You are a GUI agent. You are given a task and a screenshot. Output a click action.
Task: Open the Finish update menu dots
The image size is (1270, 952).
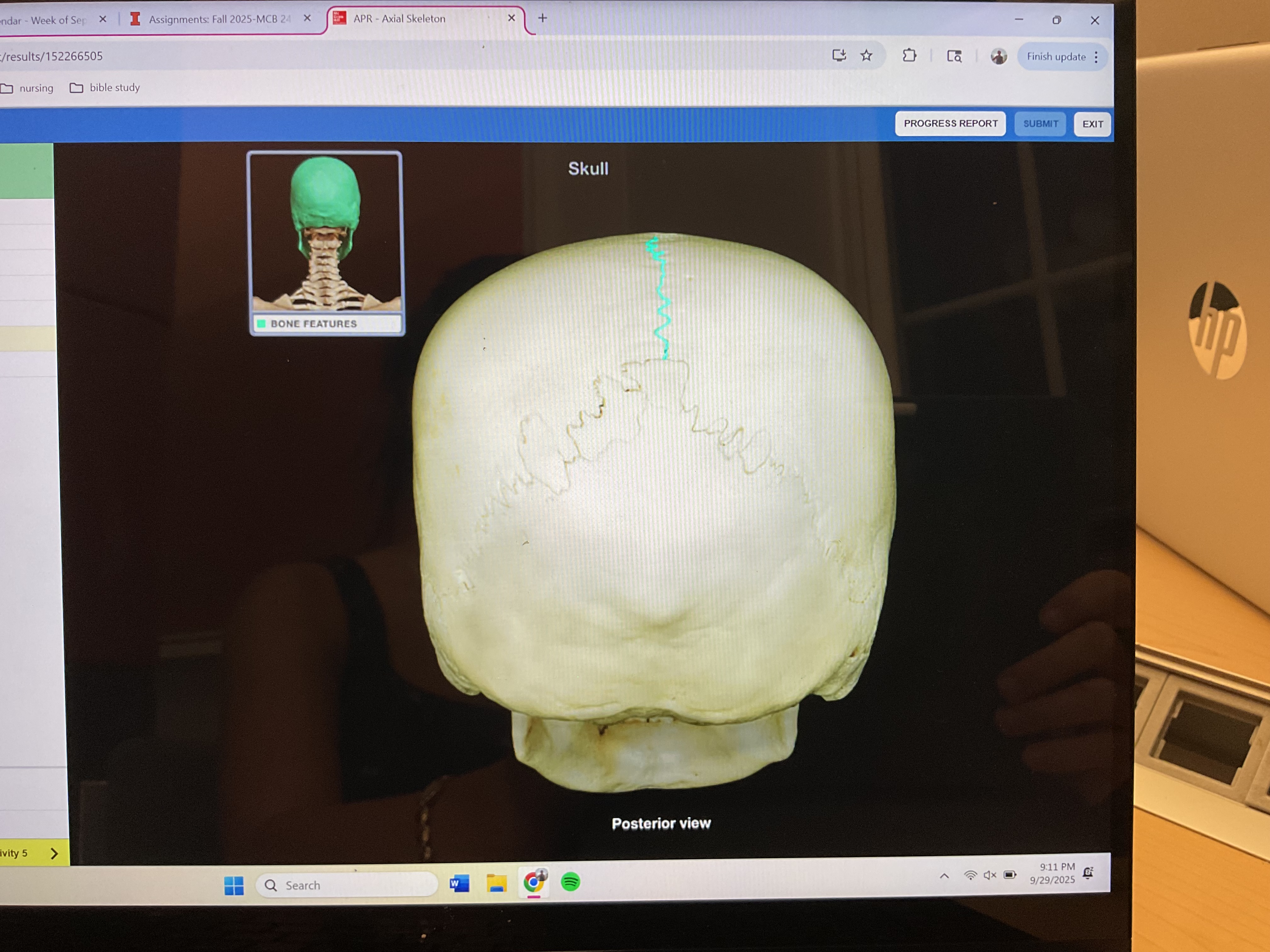(1096, 57)
